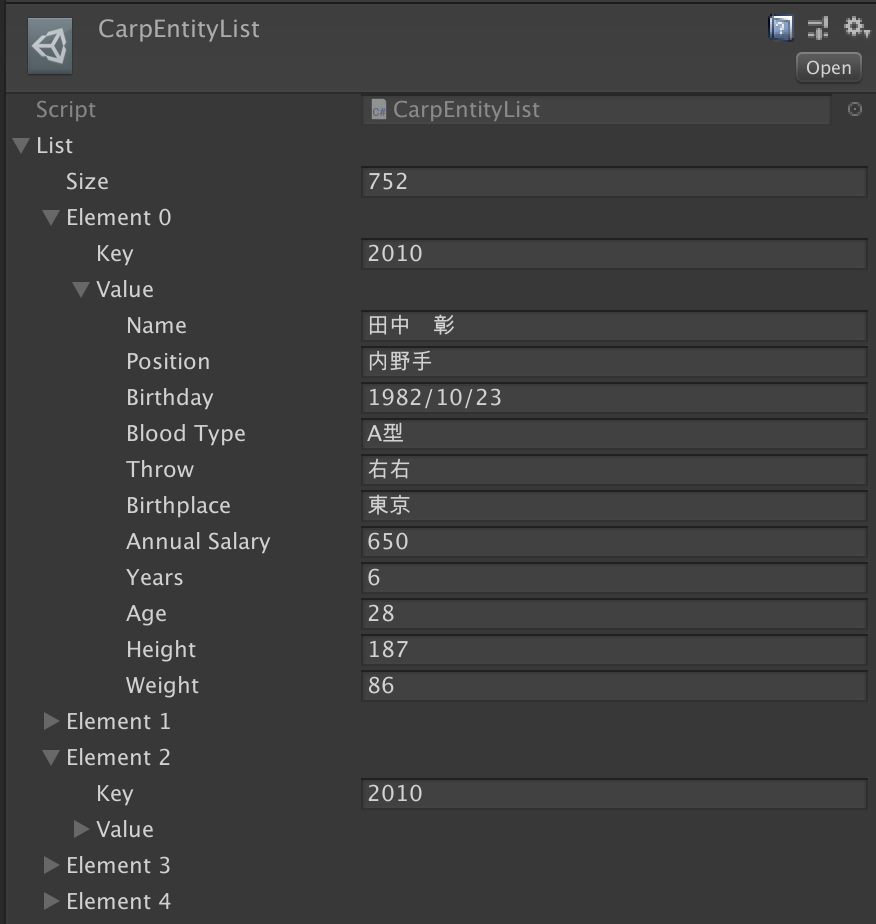The height and width of the screenshot is (924, 876).
Task: Open the help reference book icon
Action: pos(781,28)
